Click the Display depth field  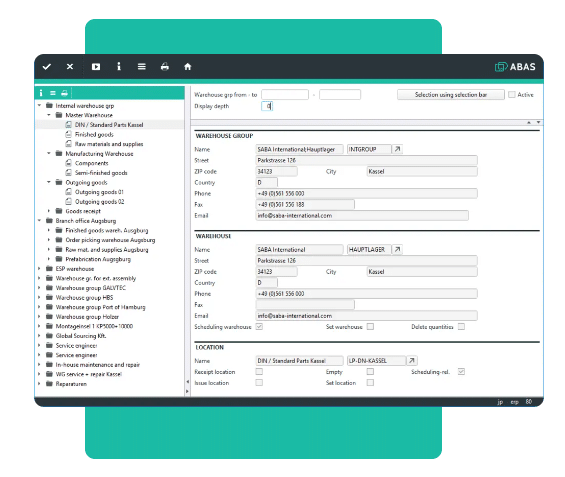pos(267,106)
